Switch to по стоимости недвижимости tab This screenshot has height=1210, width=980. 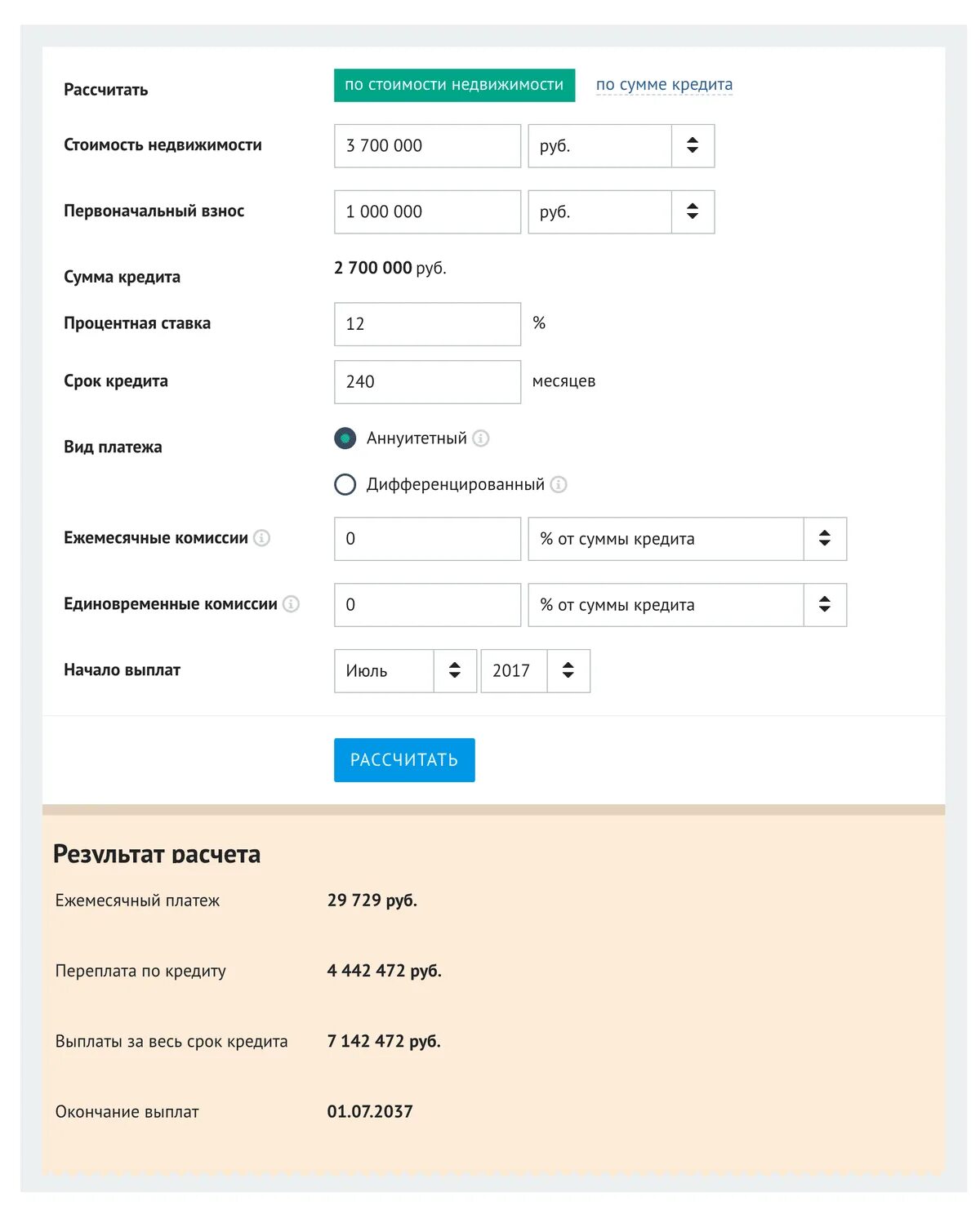(454, 85)
